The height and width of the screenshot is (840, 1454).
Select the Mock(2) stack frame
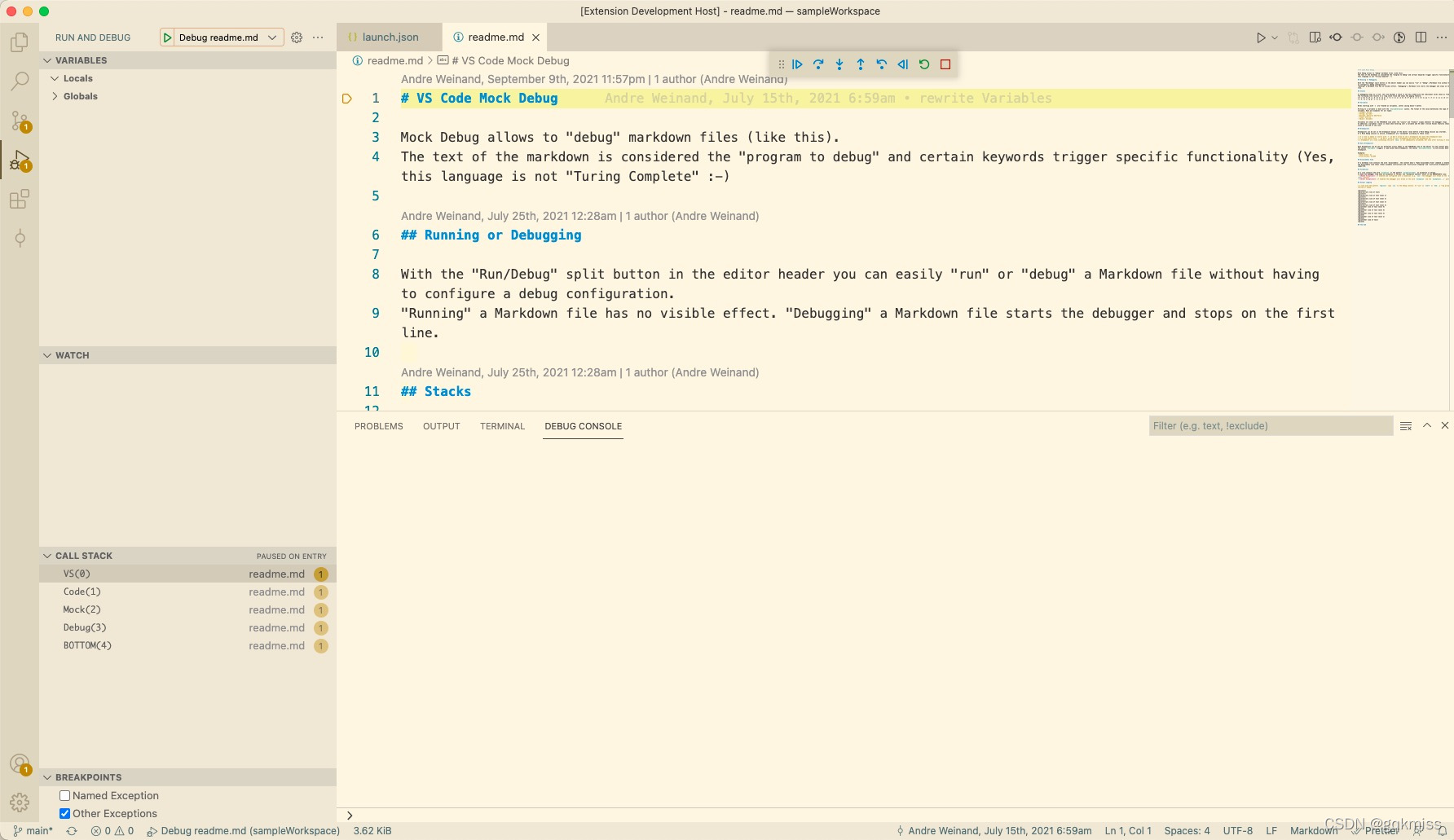tap(187, 609)
